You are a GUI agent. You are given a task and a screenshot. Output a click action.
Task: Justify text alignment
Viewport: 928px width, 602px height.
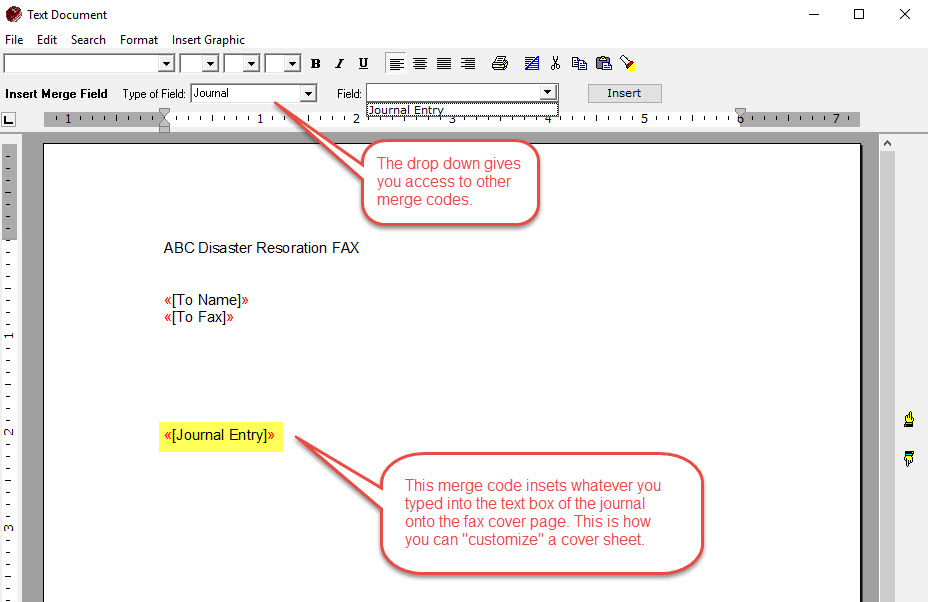[444, 63]
